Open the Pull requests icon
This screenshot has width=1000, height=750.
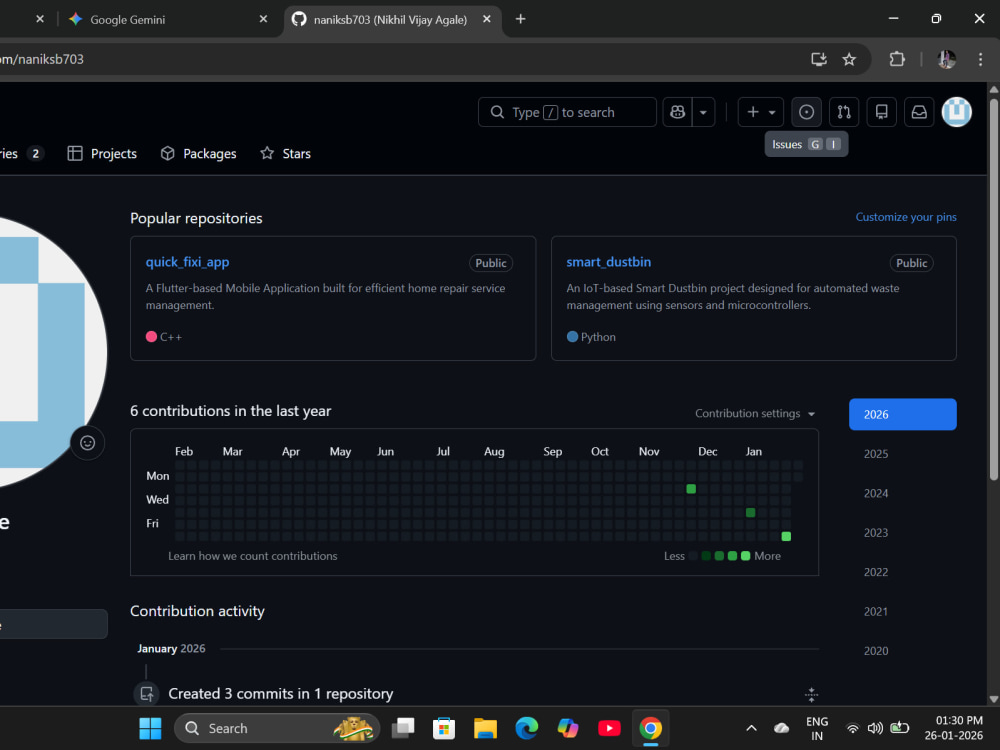click(x=844, y=112)
